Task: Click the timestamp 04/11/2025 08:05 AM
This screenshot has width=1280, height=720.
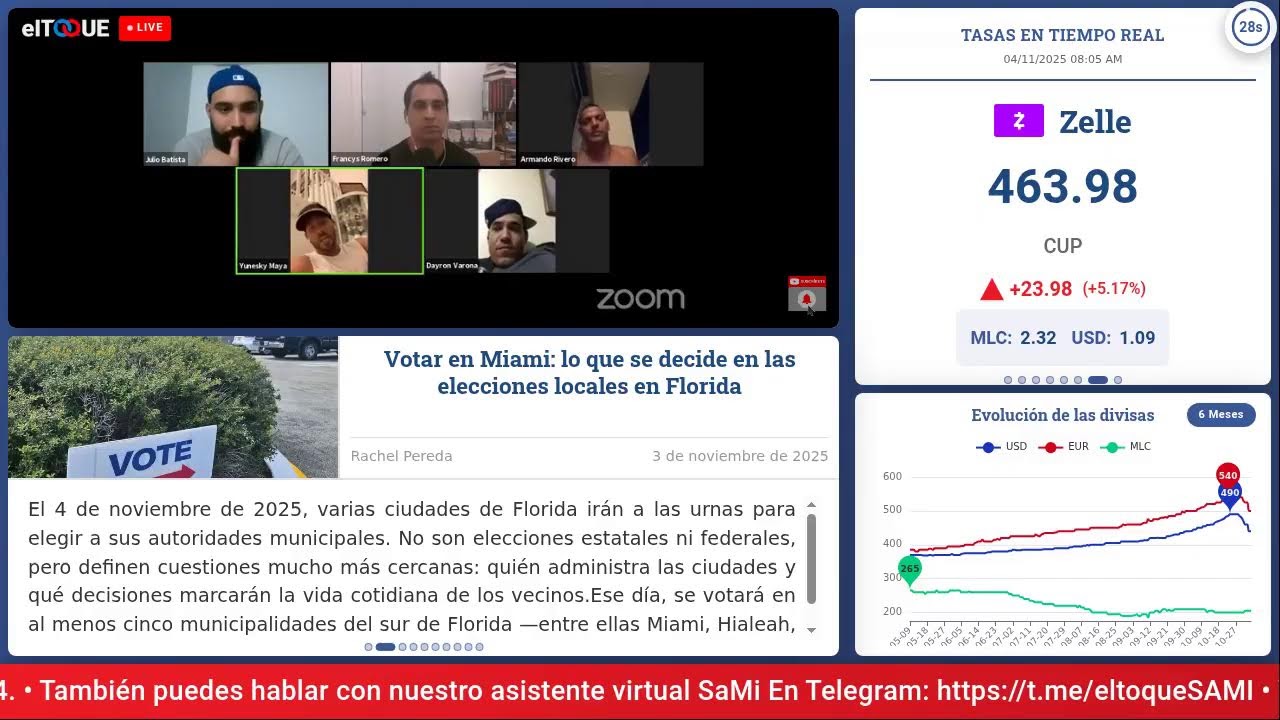Action: tap(1062, 59)
